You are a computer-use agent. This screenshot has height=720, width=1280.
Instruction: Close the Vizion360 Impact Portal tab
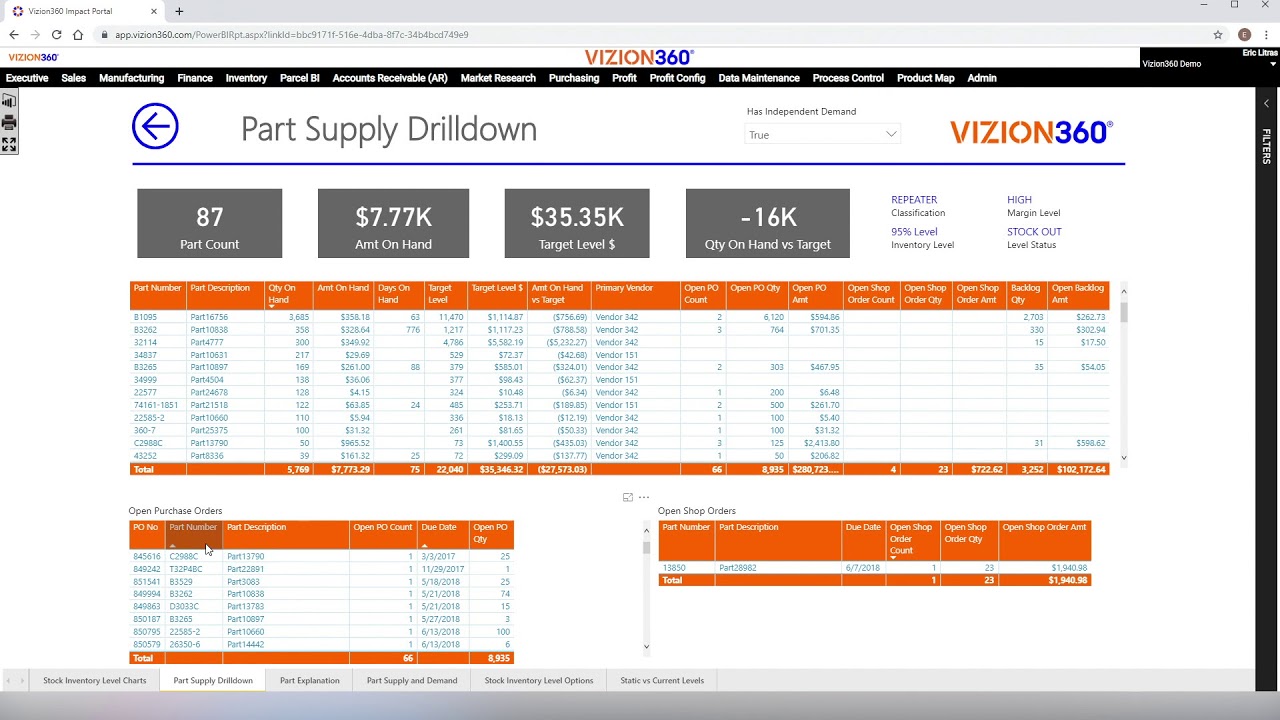pyautogui.click(x=154, y=11)
